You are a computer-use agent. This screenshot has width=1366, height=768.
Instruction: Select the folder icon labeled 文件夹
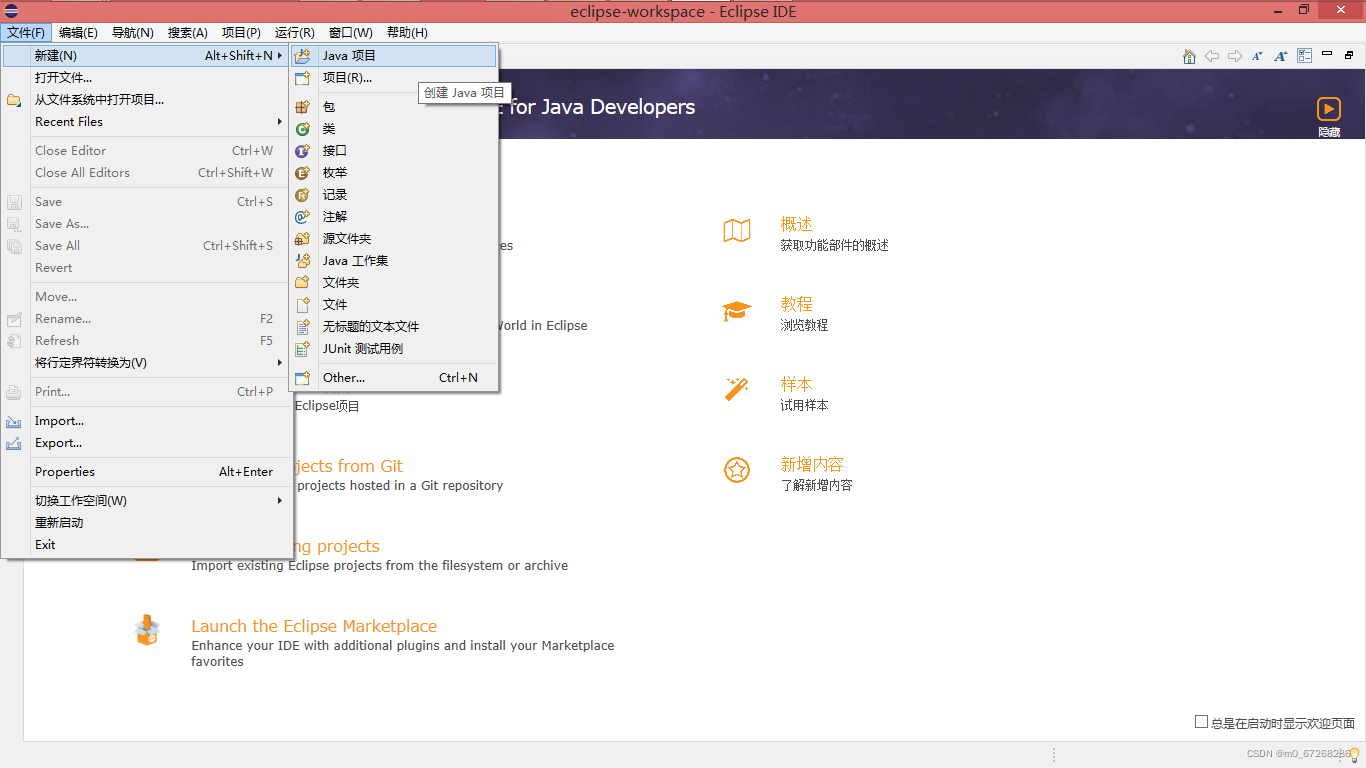point(302,283)
